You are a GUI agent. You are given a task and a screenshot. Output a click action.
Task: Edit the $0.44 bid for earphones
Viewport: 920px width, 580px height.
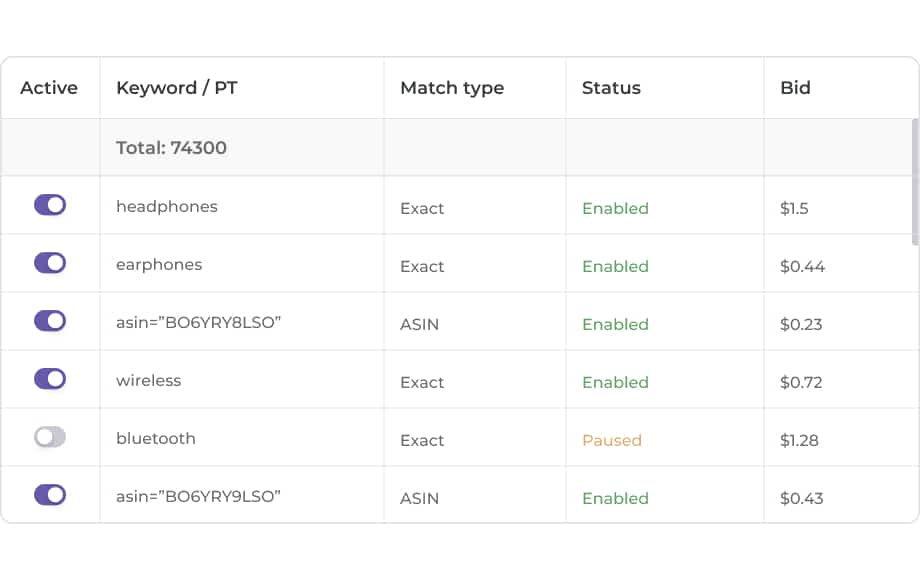(x=802, y=267)
